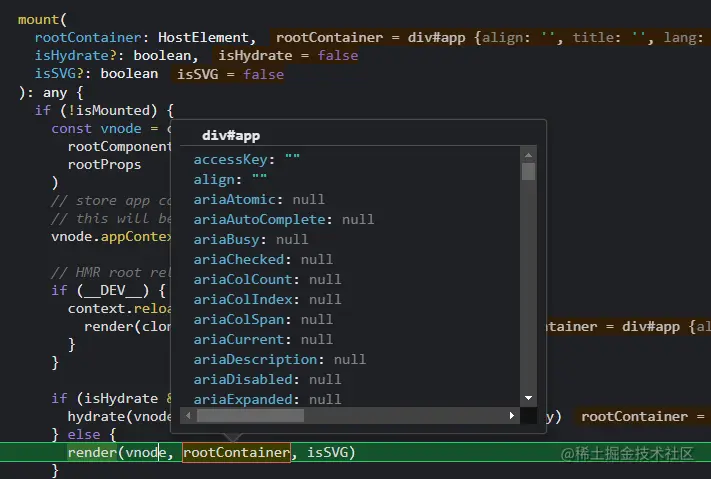The image size is (711, 479).
Task: Click isSVG argument in the highlighted render call
Action: [327, 452]
